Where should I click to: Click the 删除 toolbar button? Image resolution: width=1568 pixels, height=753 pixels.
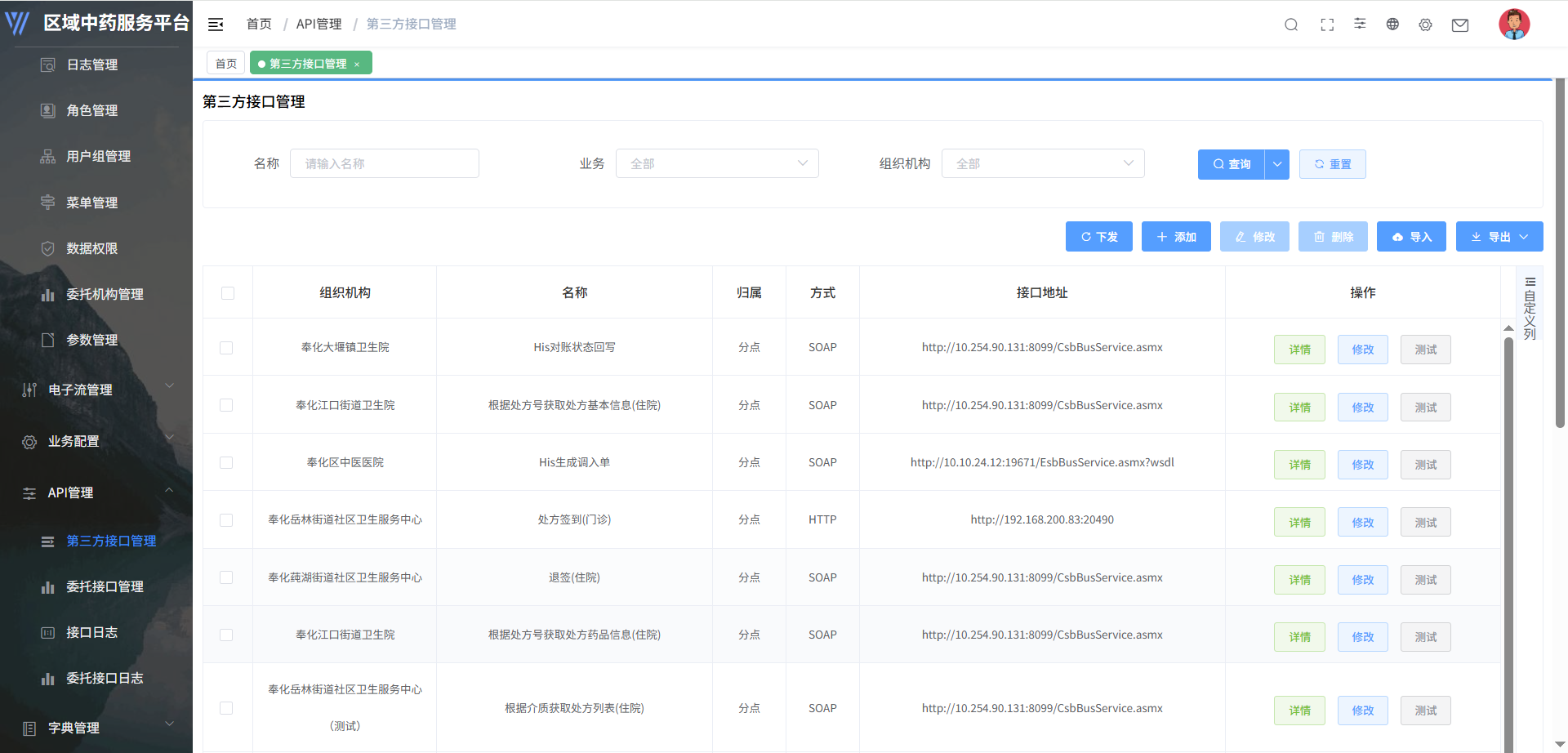click(x=1333, y=237)
